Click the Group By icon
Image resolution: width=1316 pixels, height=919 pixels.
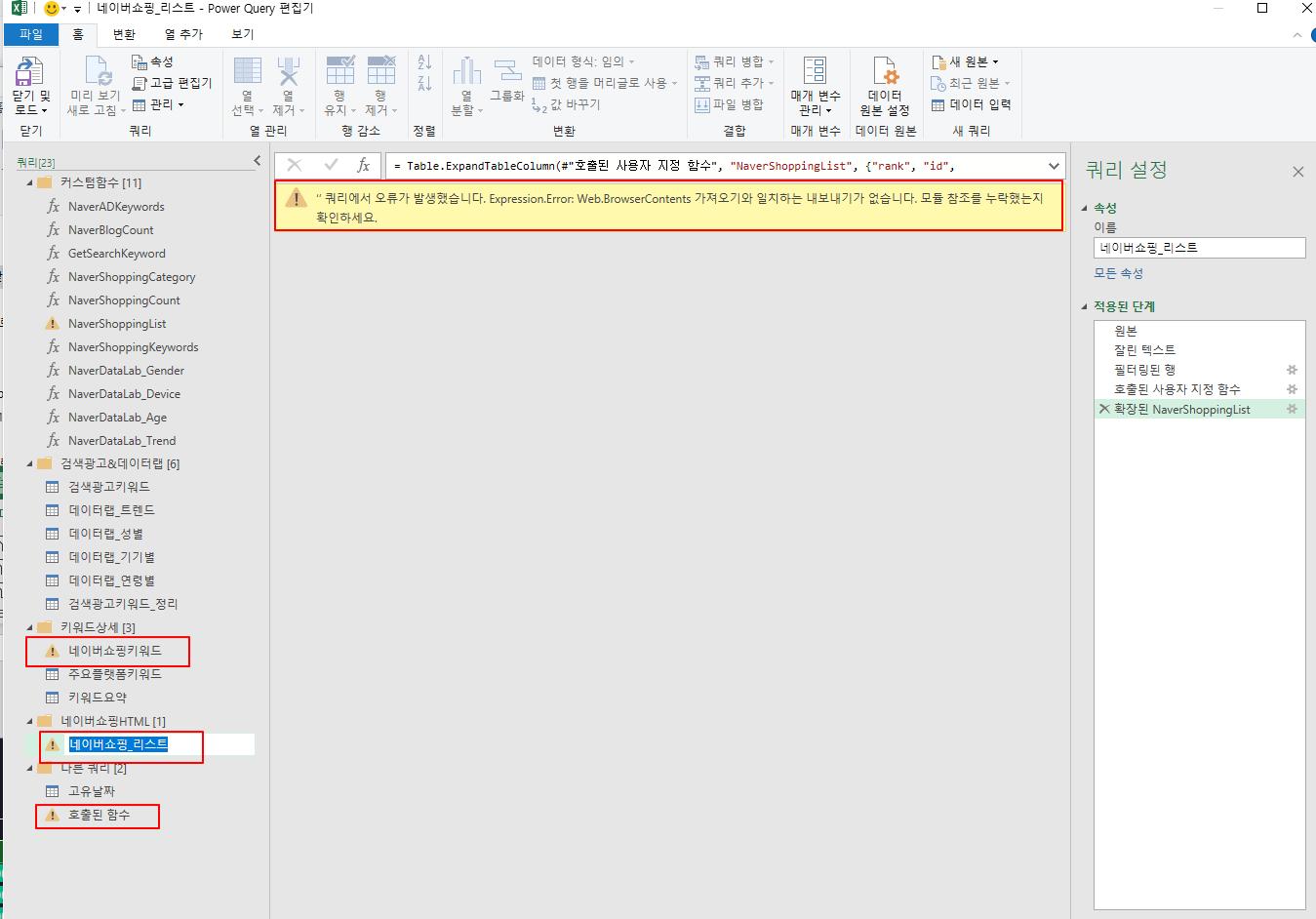pyautogui.click(x=506, y=73)
